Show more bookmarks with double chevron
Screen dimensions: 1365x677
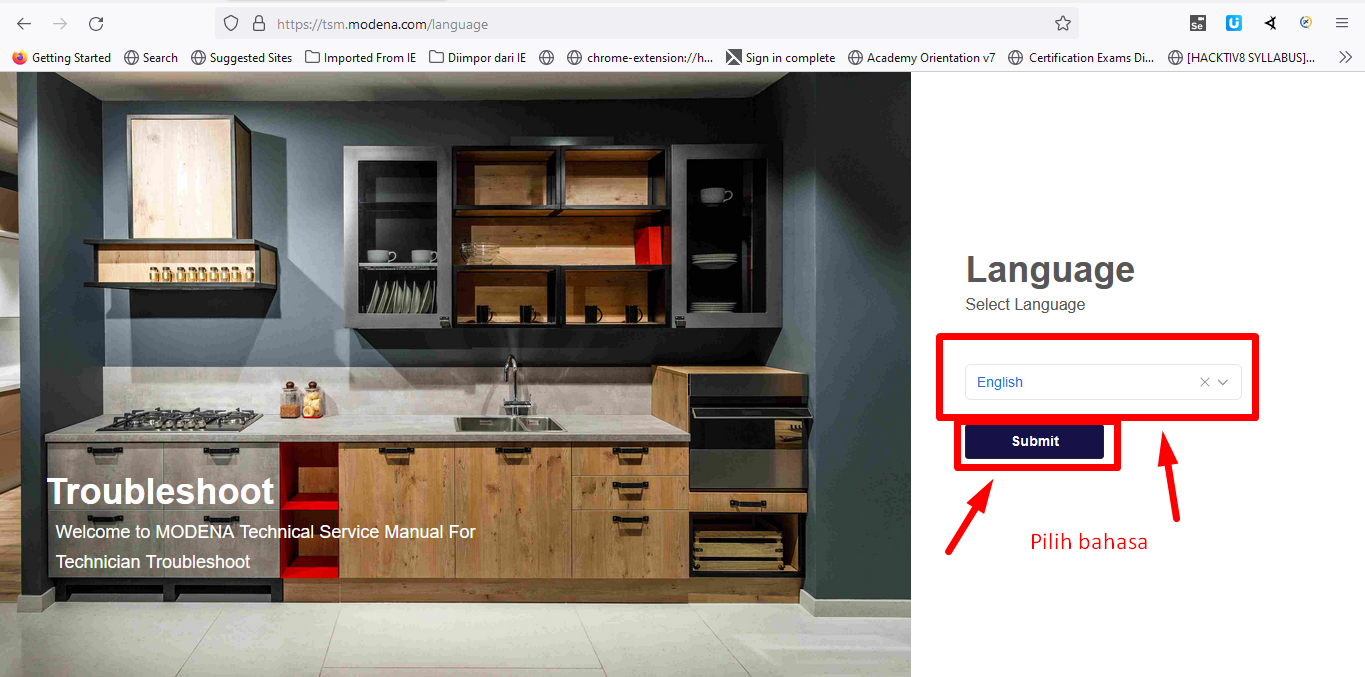pyautogui.click(x=1345, y=58)
